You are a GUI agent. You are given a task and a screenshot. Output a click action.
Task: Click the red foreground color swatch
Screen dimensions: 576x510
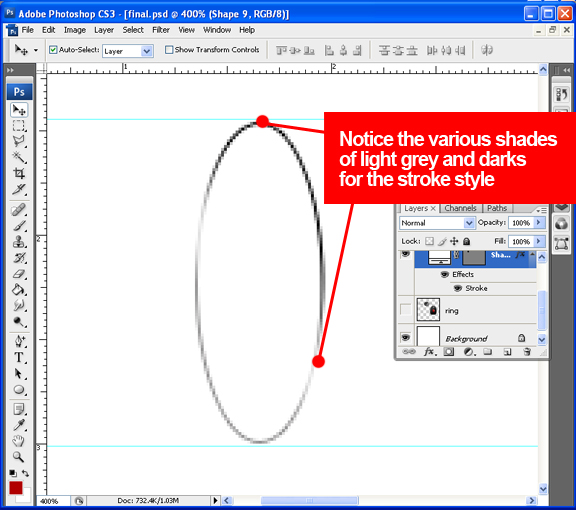(16, 488)
